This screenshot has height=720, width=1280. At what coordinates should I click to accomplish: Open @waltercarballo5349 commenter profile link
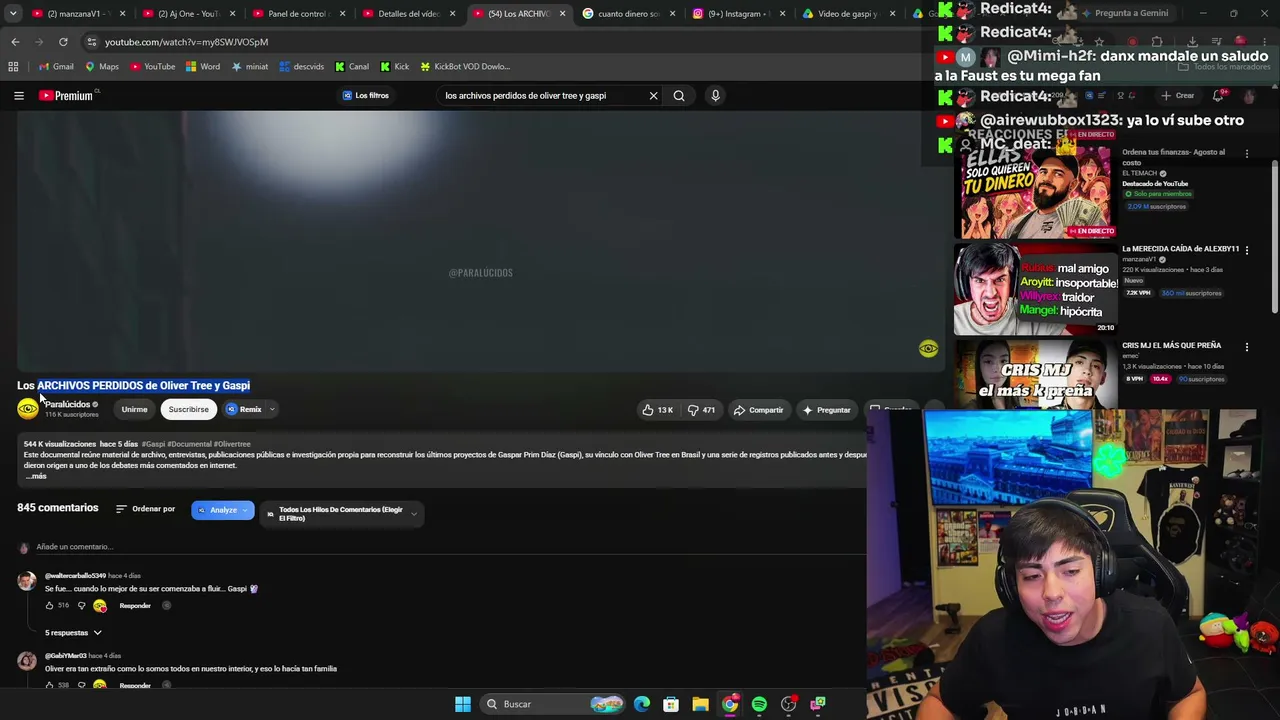click(75, 576)
